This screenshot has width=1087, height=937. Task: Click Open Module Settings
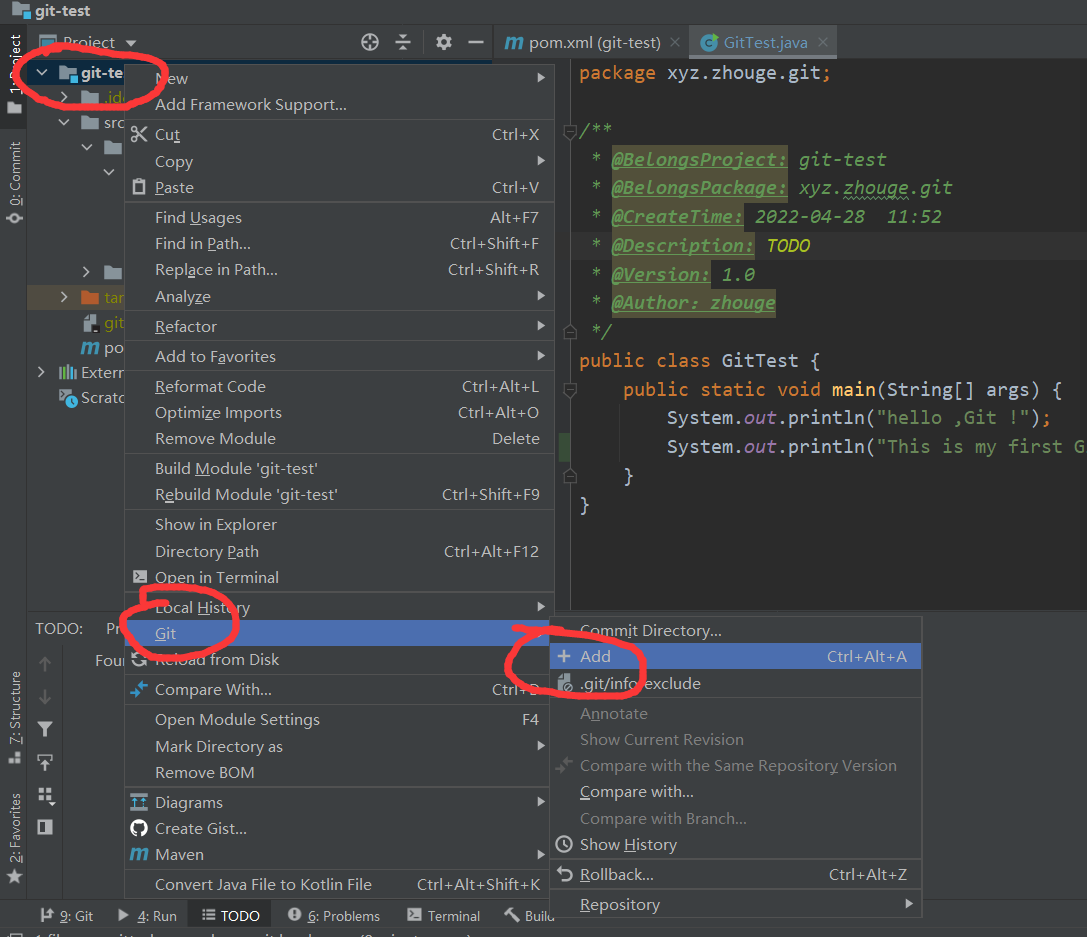point(339,720)
